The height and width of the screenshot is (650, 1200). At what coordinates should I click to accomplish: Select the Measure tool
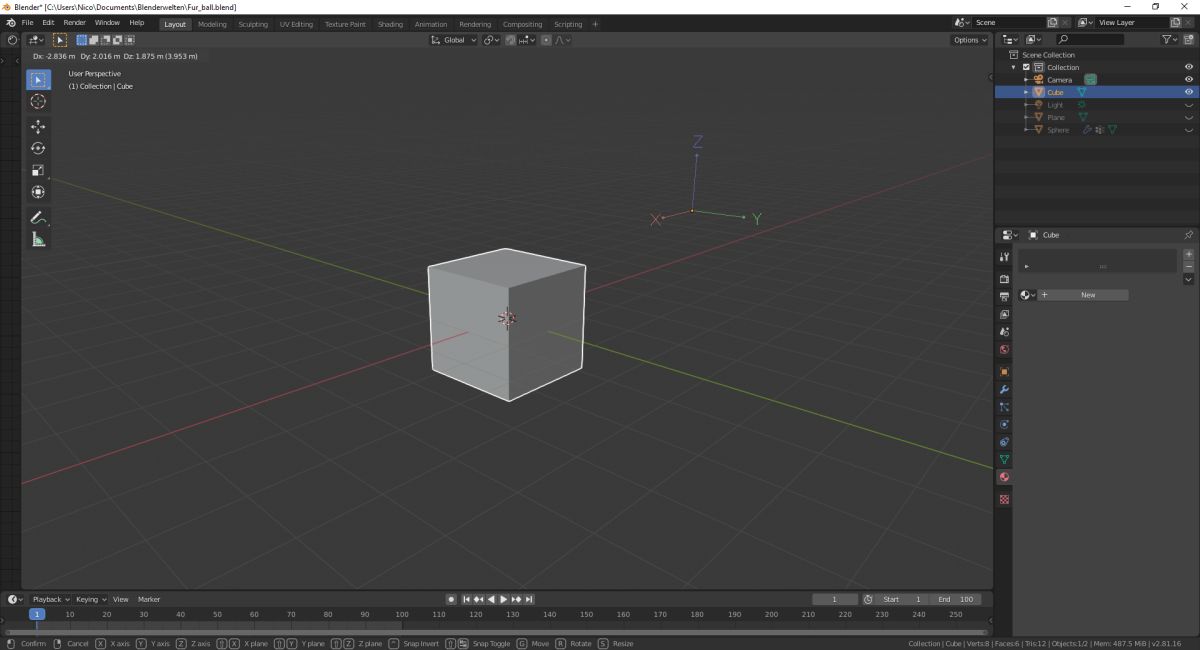tap(38, 239)
